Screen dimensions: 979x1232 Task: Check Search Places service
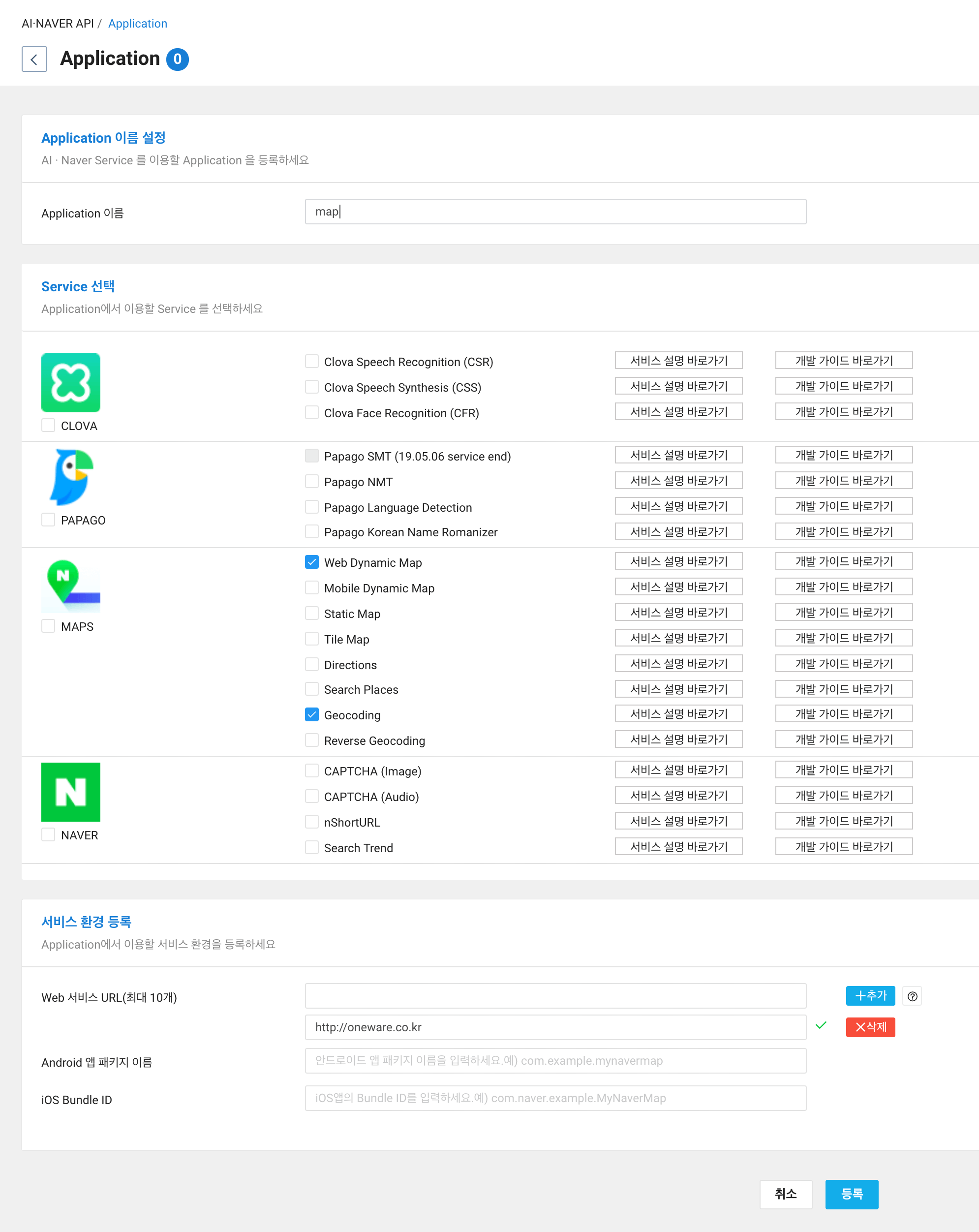click(x=312, y=689)
